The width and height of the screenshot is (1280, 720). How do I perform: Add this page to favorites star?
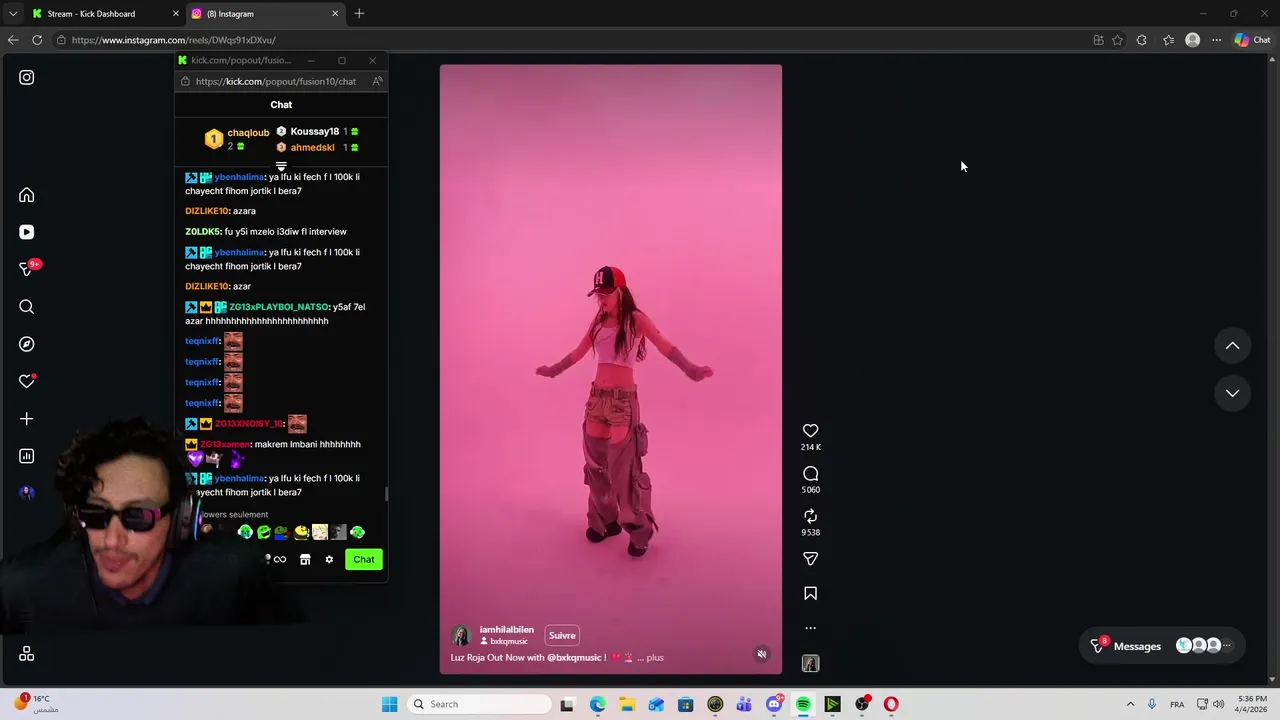tap(1117, 40)
